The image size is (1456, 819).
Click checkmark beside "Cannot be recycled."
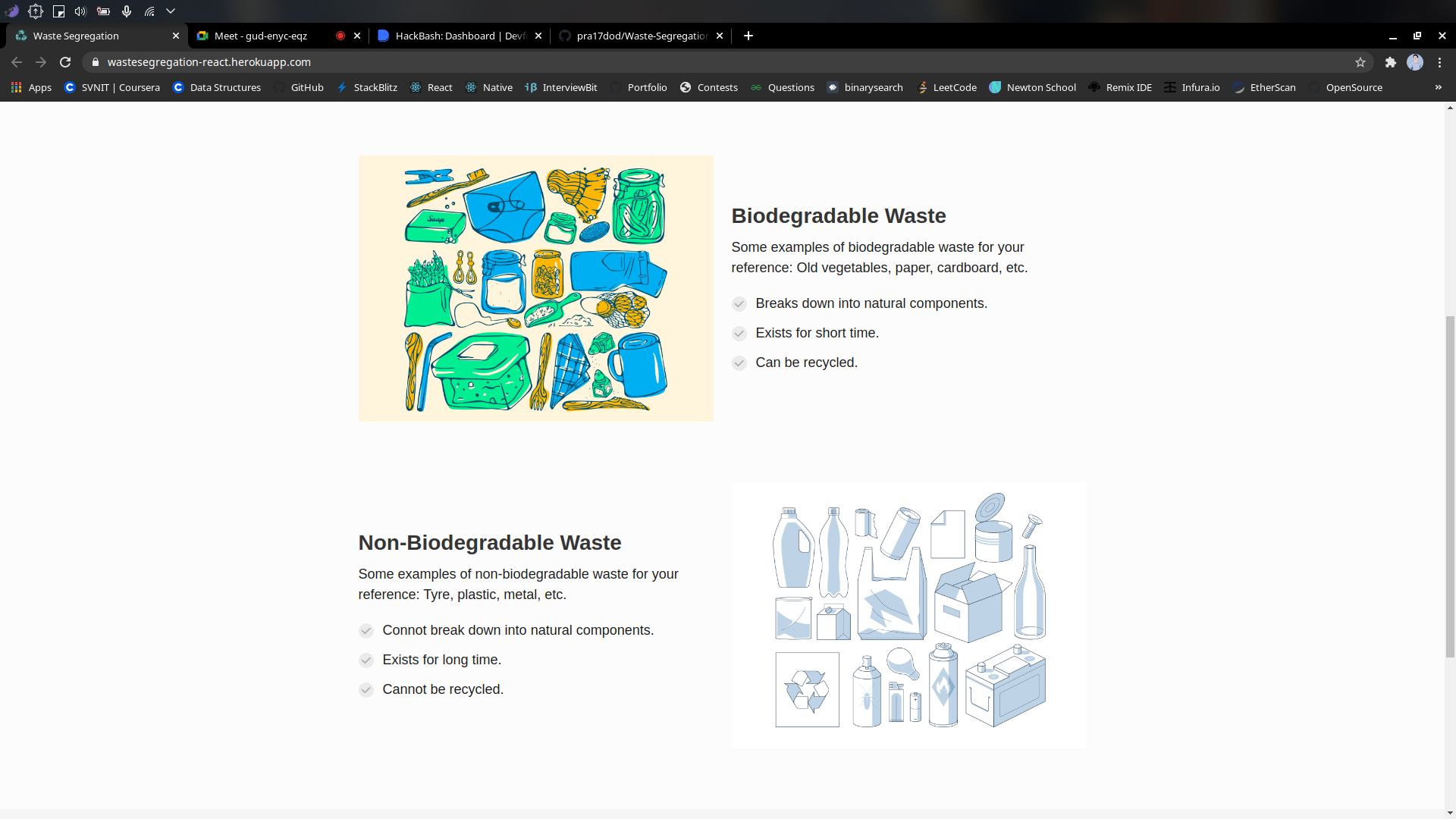pos(366,690)
